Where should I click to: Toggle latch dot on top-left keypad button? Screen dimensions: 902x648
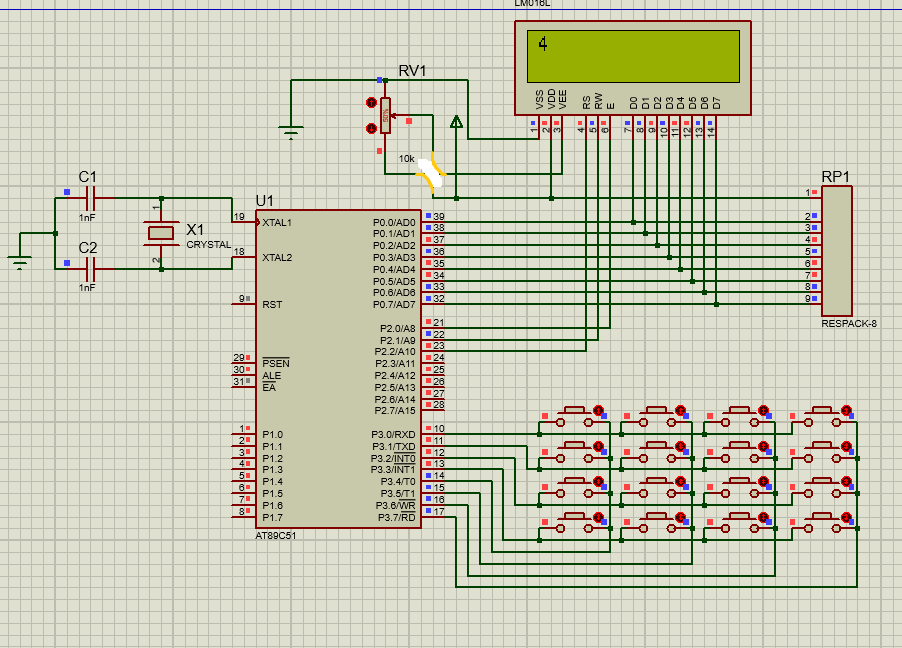(x=598, y=410)
